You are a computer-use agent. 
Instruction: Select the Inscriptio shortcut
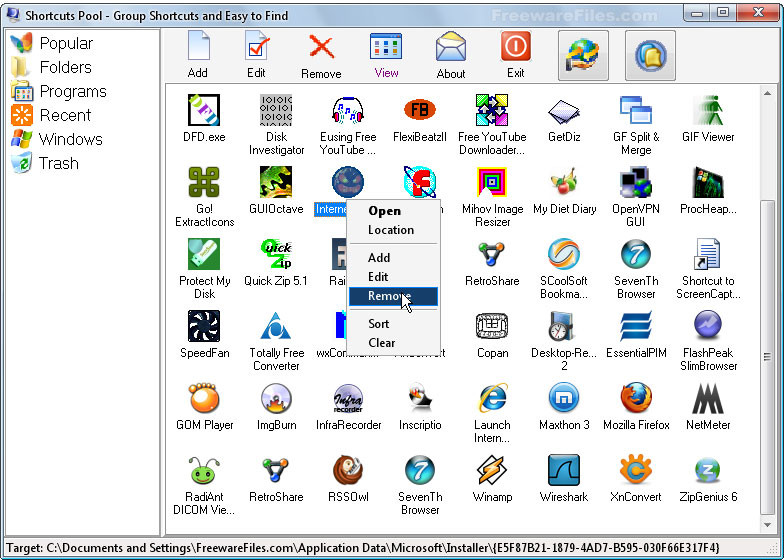(420, 406)
